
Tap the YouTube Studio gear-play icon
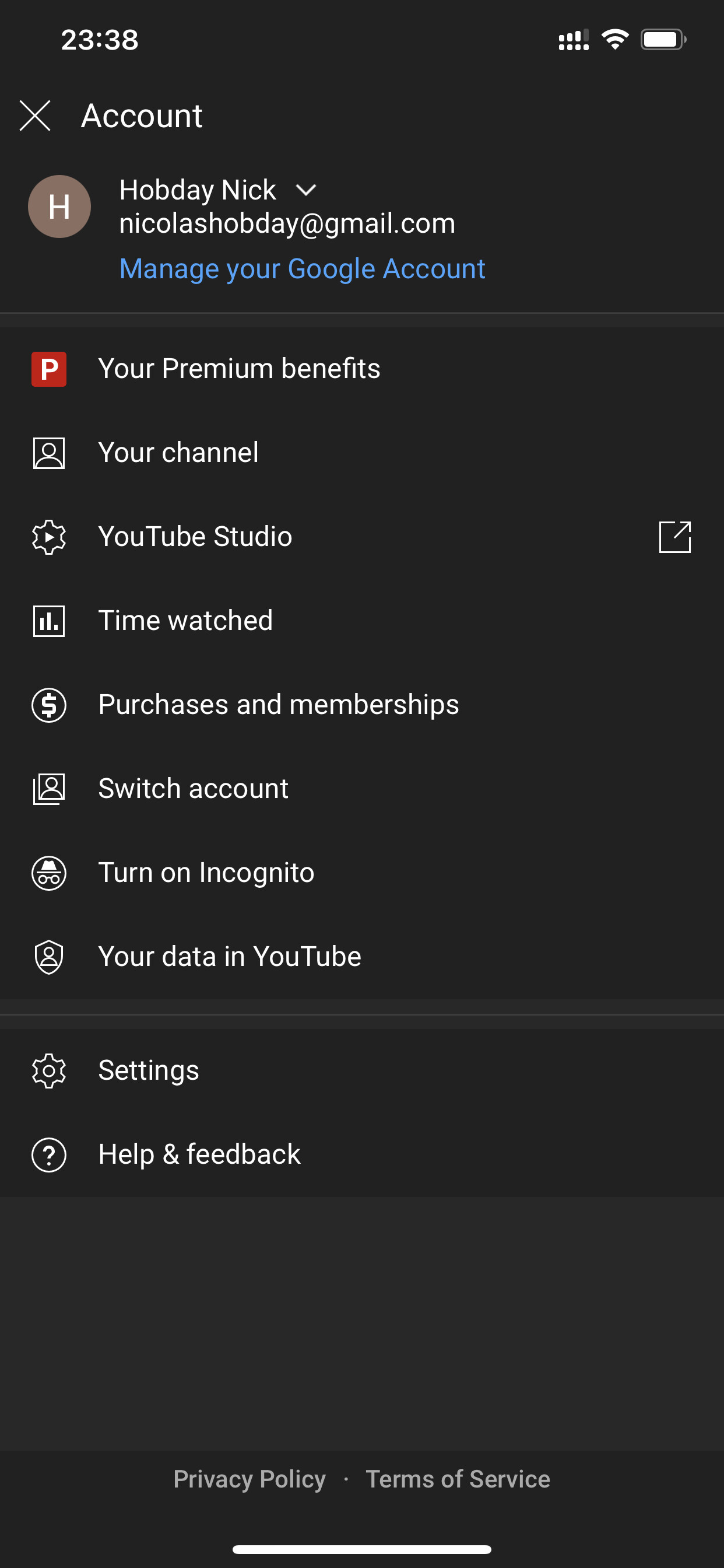(48, 537)
